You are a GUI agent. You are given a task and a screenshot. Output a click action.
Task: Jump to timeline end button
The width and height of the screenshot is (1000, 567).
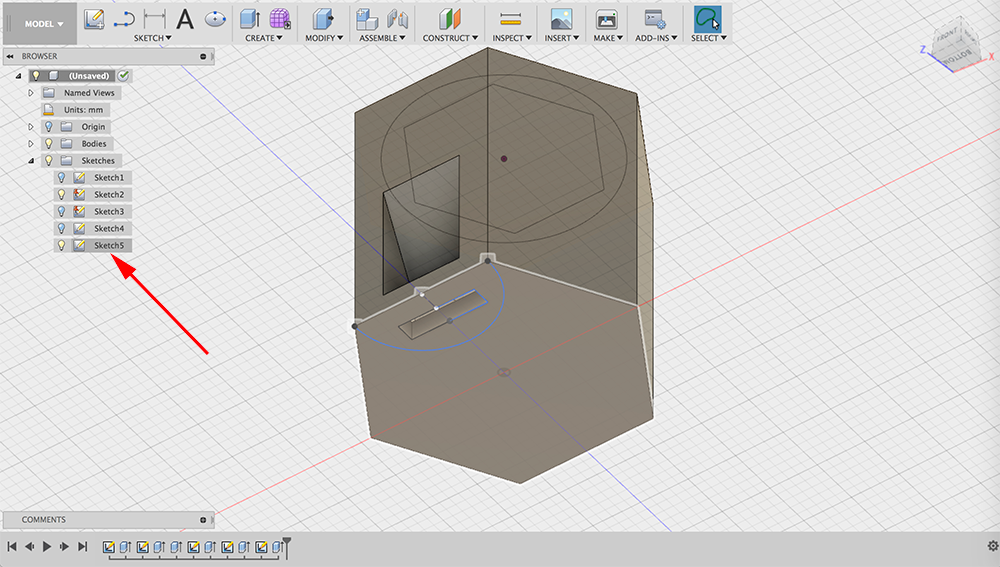point(82,546)
